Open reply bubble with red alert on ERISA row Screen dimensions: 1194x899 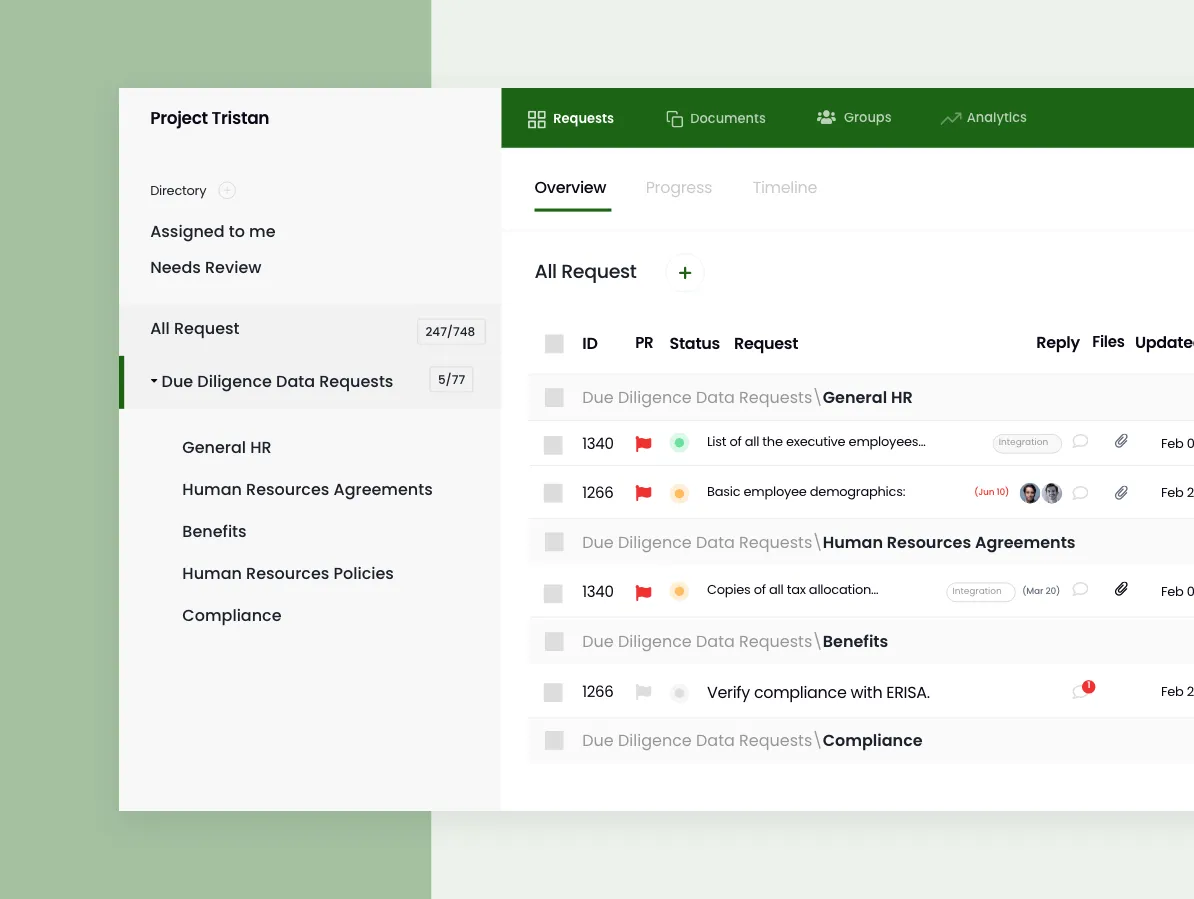pyautogui.click(x=1083, y=690)
